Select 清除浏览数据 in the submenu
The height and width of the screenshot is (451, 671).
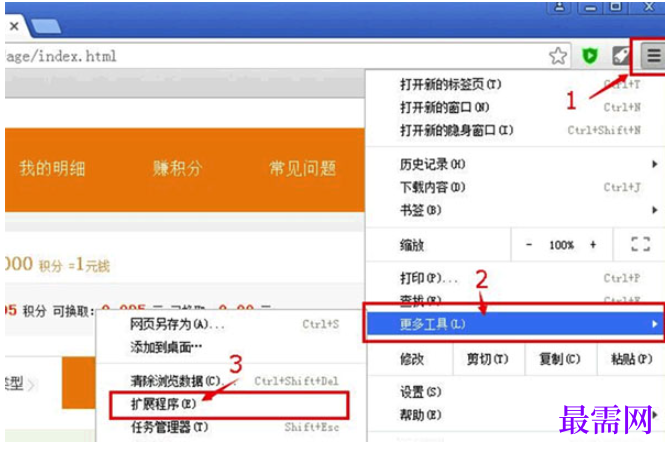[231, 380]
